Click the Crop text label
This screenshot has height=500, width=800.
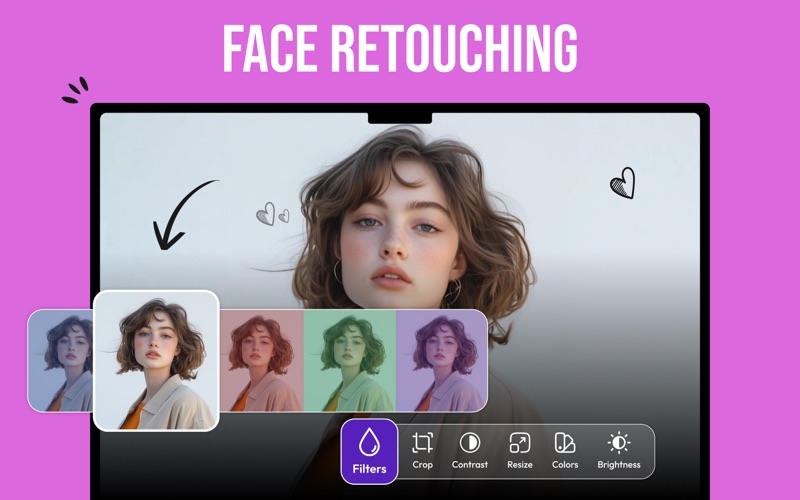tap(422, 465)
